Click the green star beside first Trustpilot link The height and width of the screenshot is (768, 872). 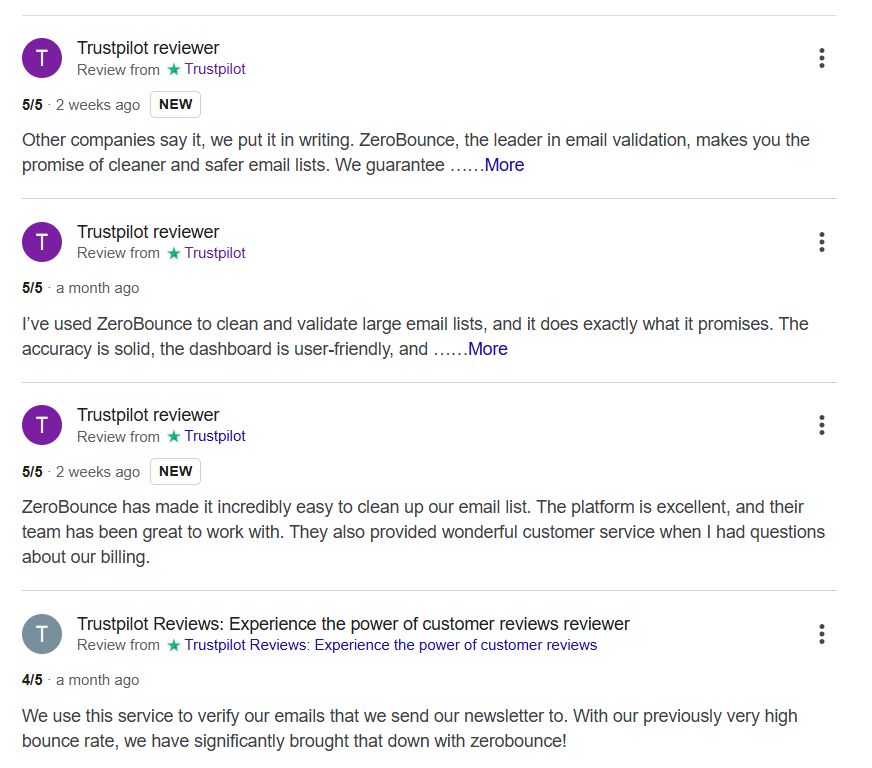pyautogui.click(x=174, y=69)
